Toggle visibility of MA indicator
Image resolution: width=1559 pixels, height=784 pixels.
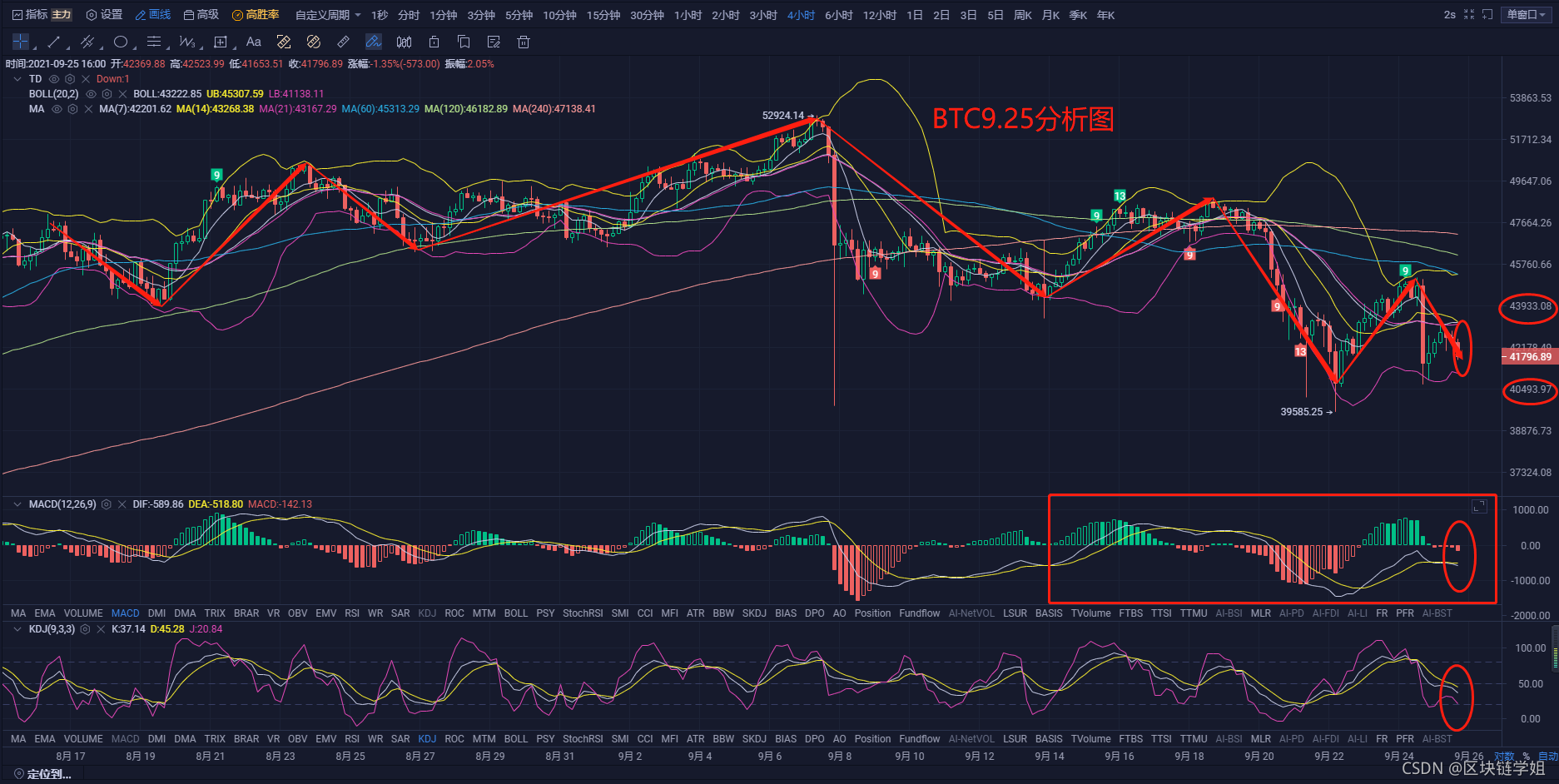(57, 109)
